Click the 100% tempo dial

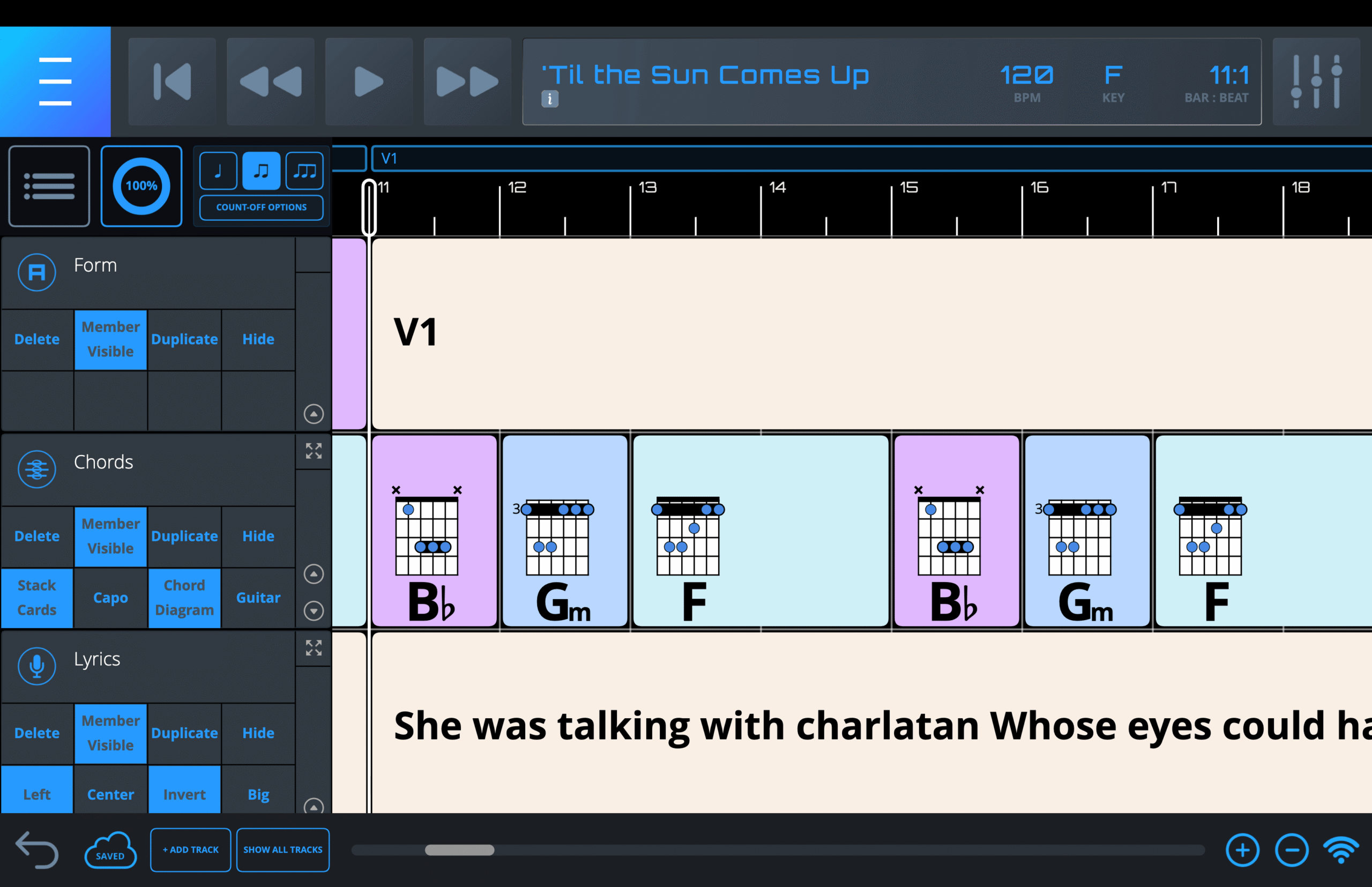(x=141, y=186)
